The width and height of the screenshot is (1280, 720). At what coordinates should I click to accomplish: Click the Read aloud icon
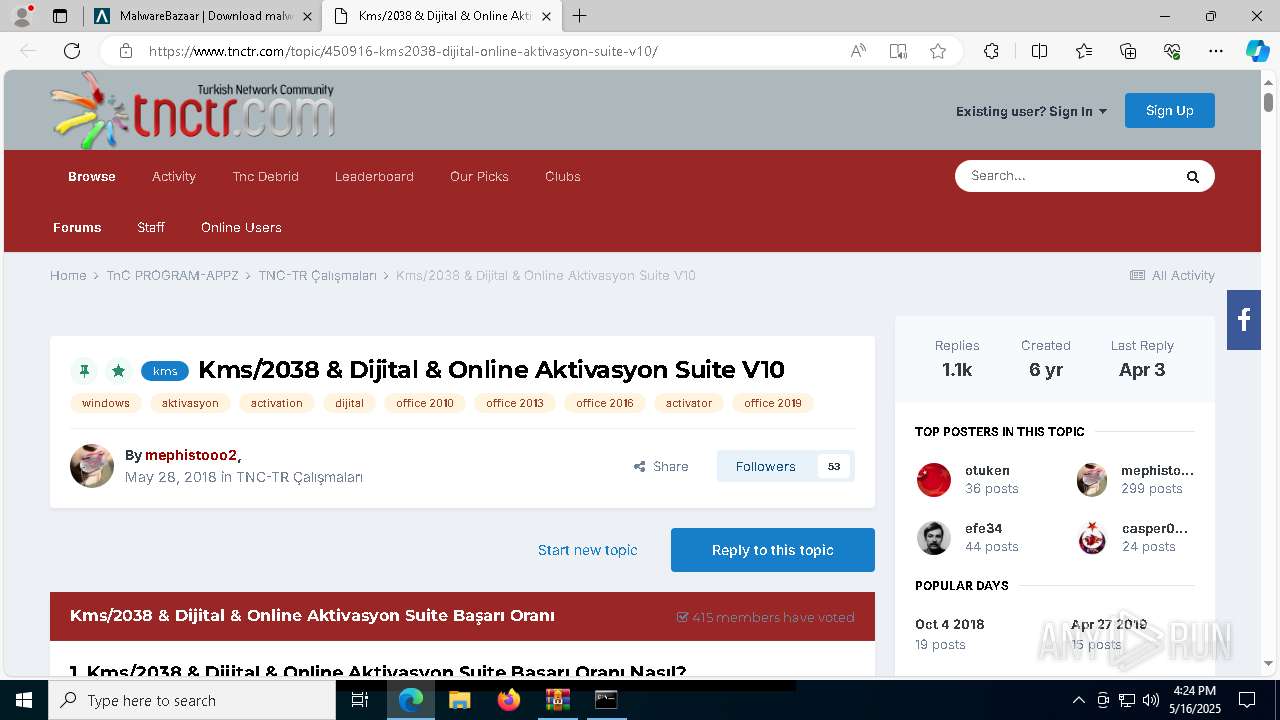pyautogui.click(x=858, y=51)
